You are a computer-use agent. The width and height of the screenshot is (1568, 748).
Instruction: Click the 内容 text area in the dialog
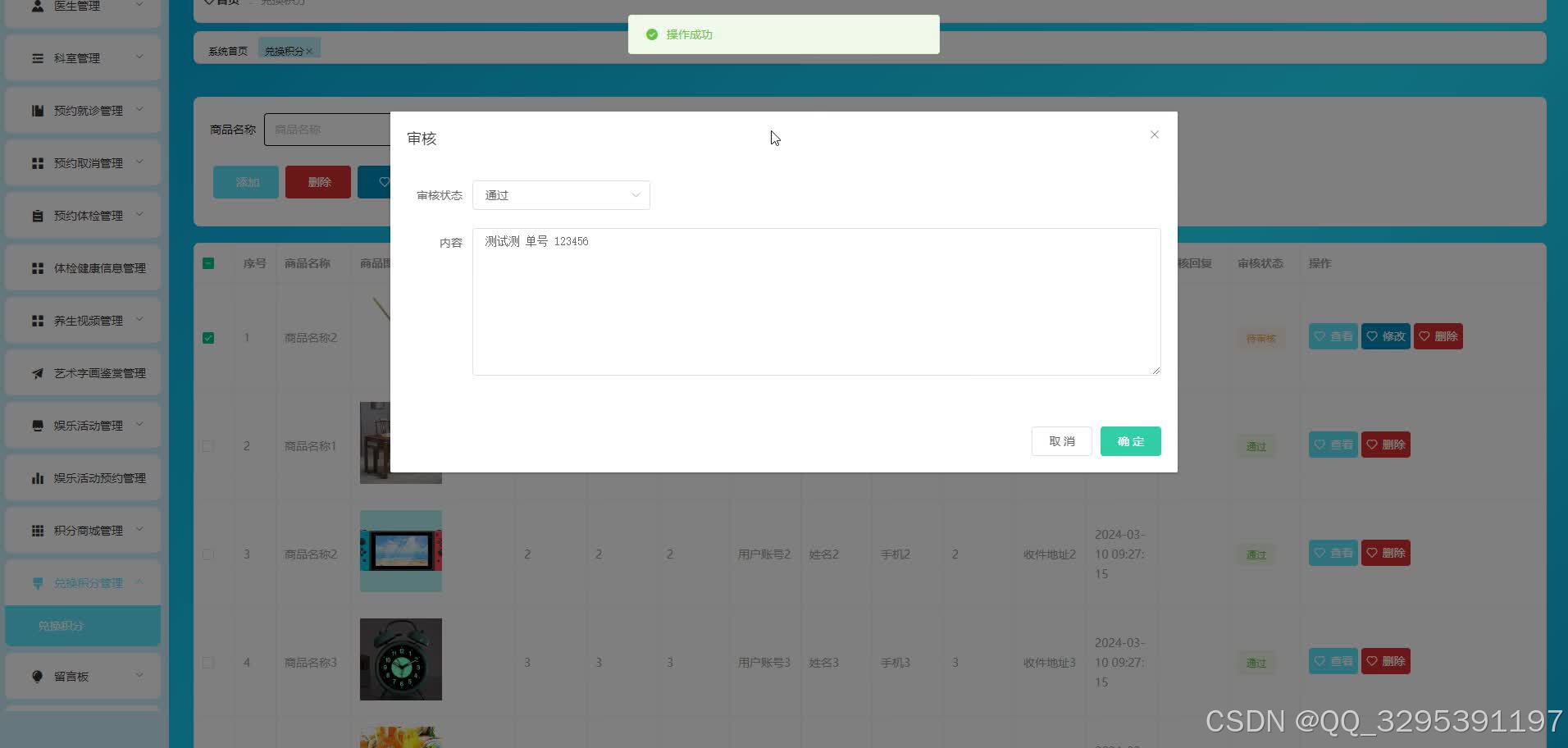(x=817, y=302)
